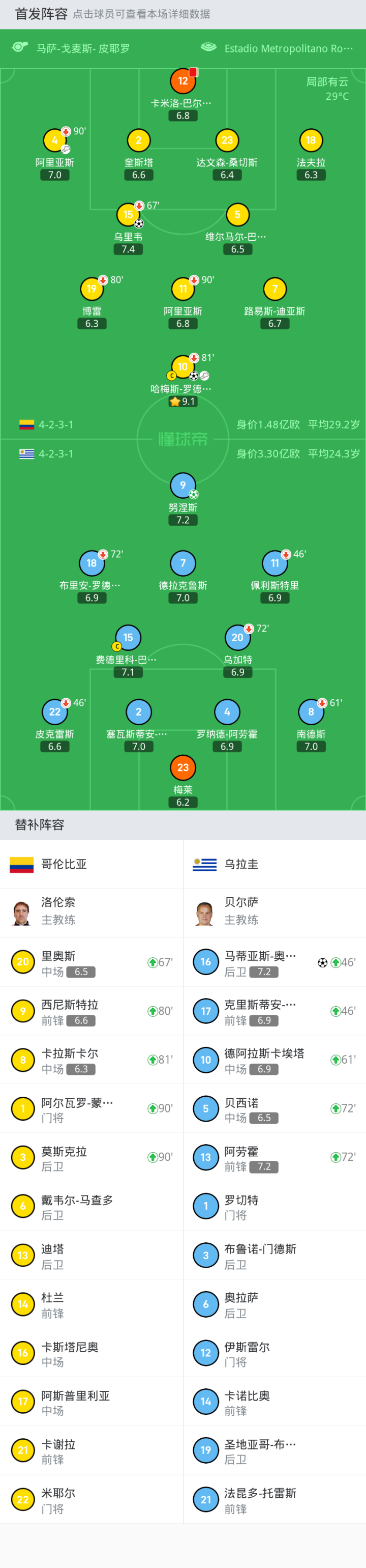Image resolution: width=366 pixels, height=1568 pixels.
Task: Select substitute 里奥斯 number 20 badge
Action: pos(23,962)
